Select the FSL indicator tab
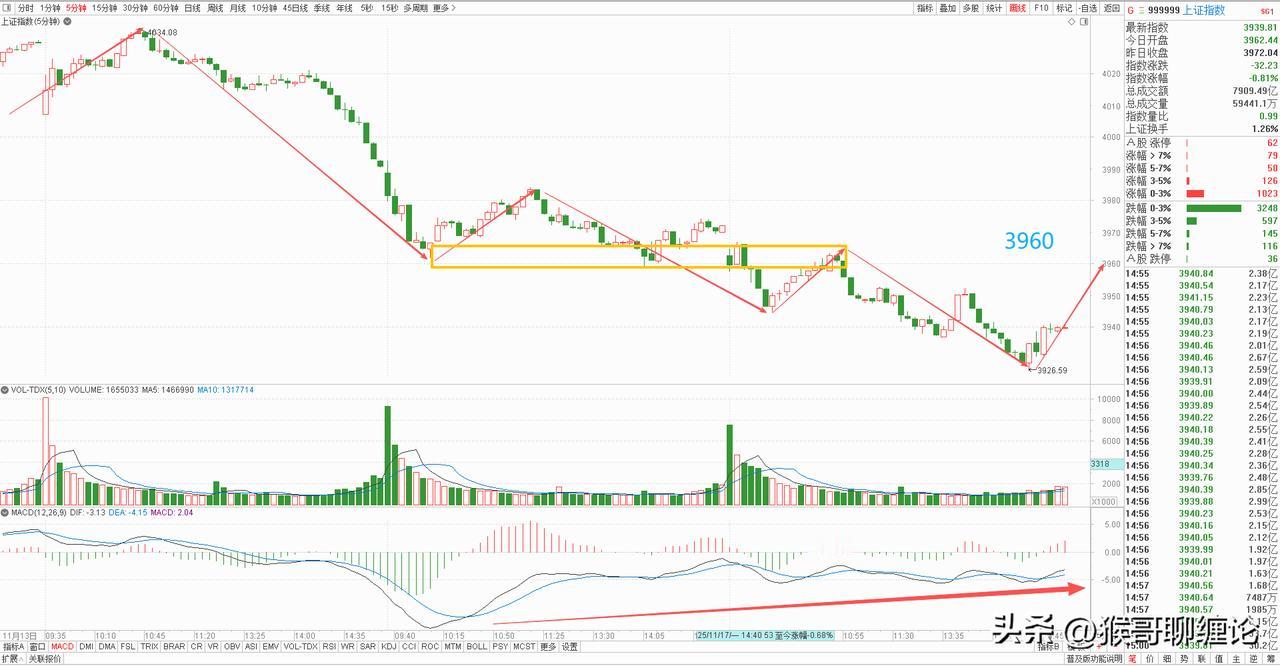Viewport: 1280px width, 666px height. pyautogui.click(x=128, y=646)
